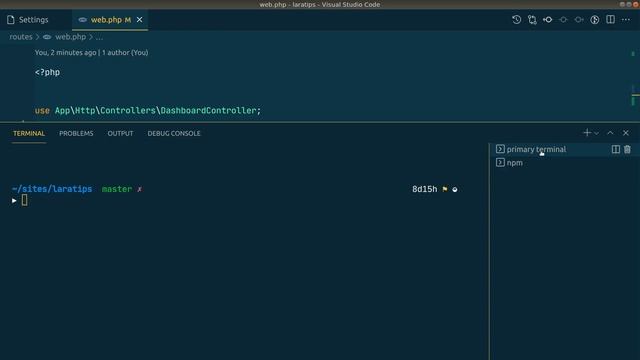Click the <?php opening tag line
640x360 pixels.
(47, 72)
